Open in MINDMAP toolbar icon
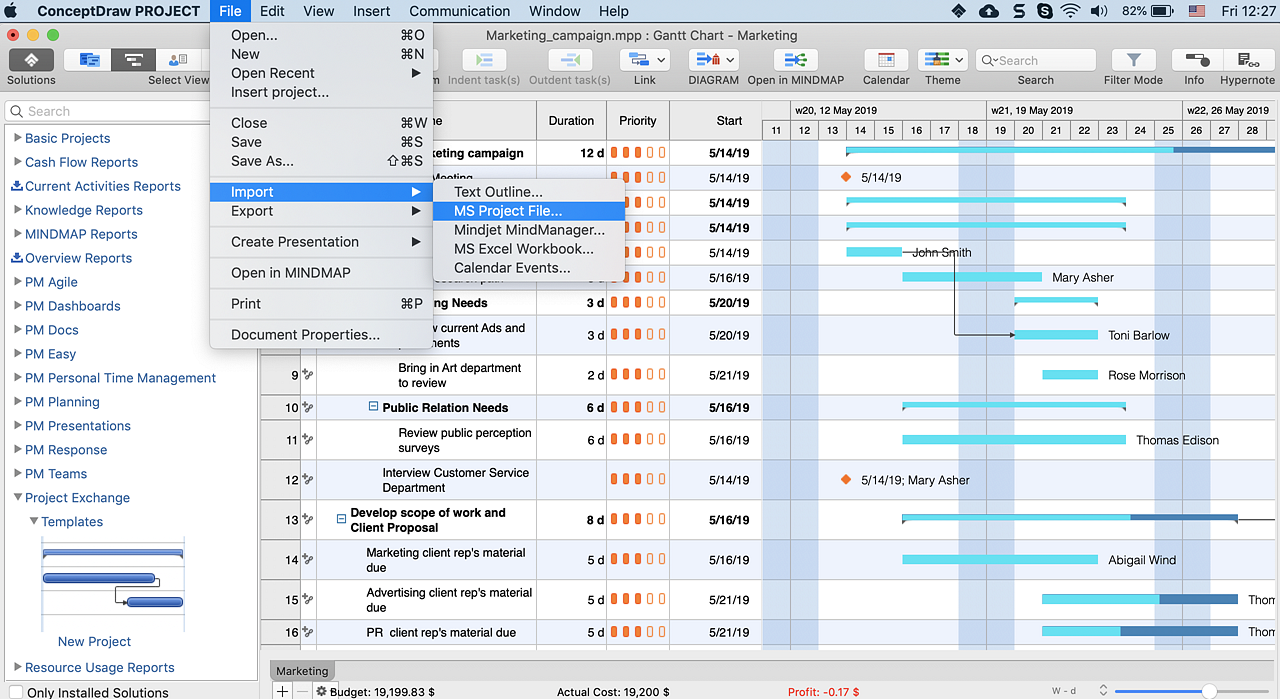The height and width of the screenshot is (699, 1280). pyautogui.click(x=795, y=60)
